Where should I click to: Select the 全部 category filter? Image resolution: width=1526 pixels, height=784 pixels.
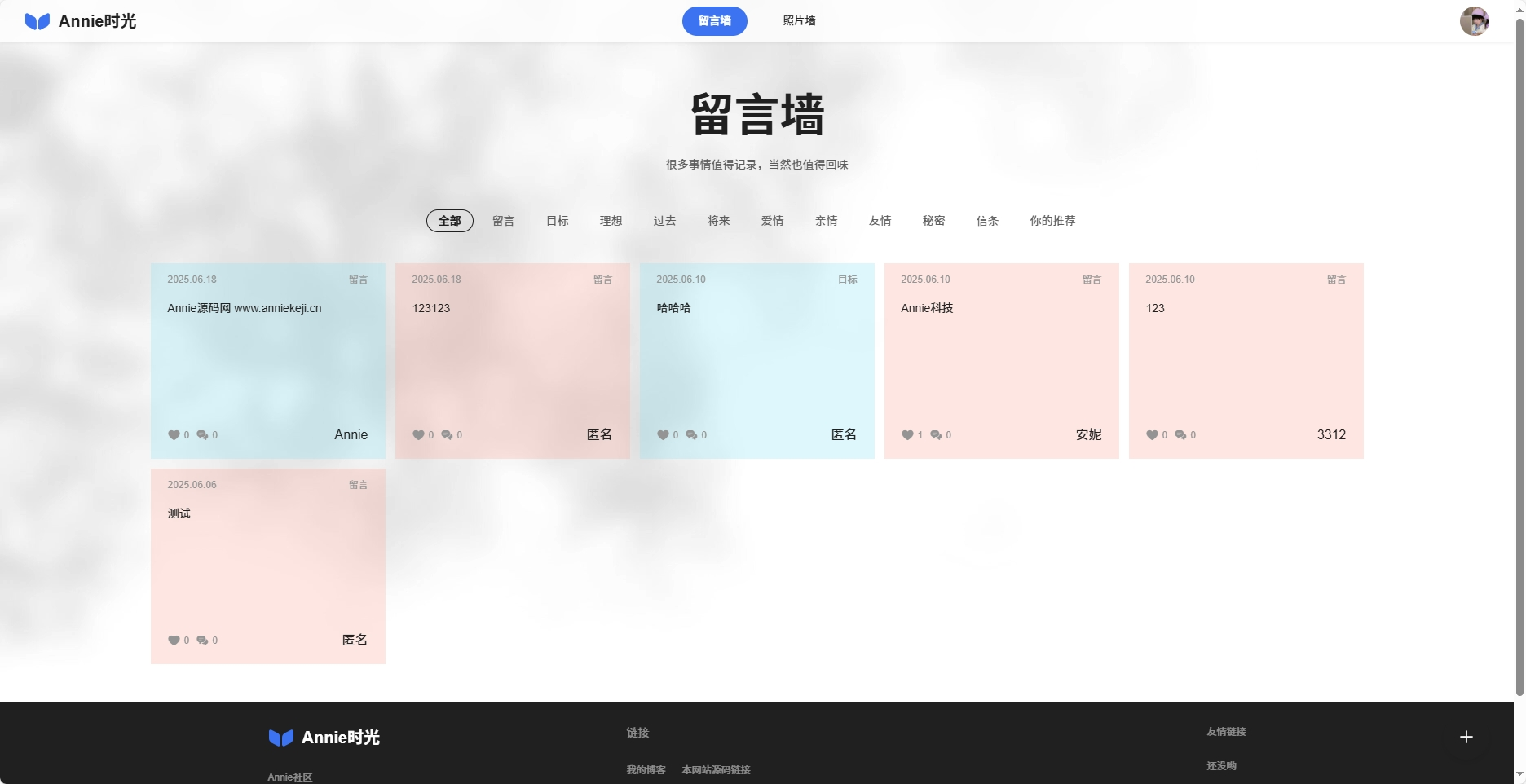coord(449,221)
